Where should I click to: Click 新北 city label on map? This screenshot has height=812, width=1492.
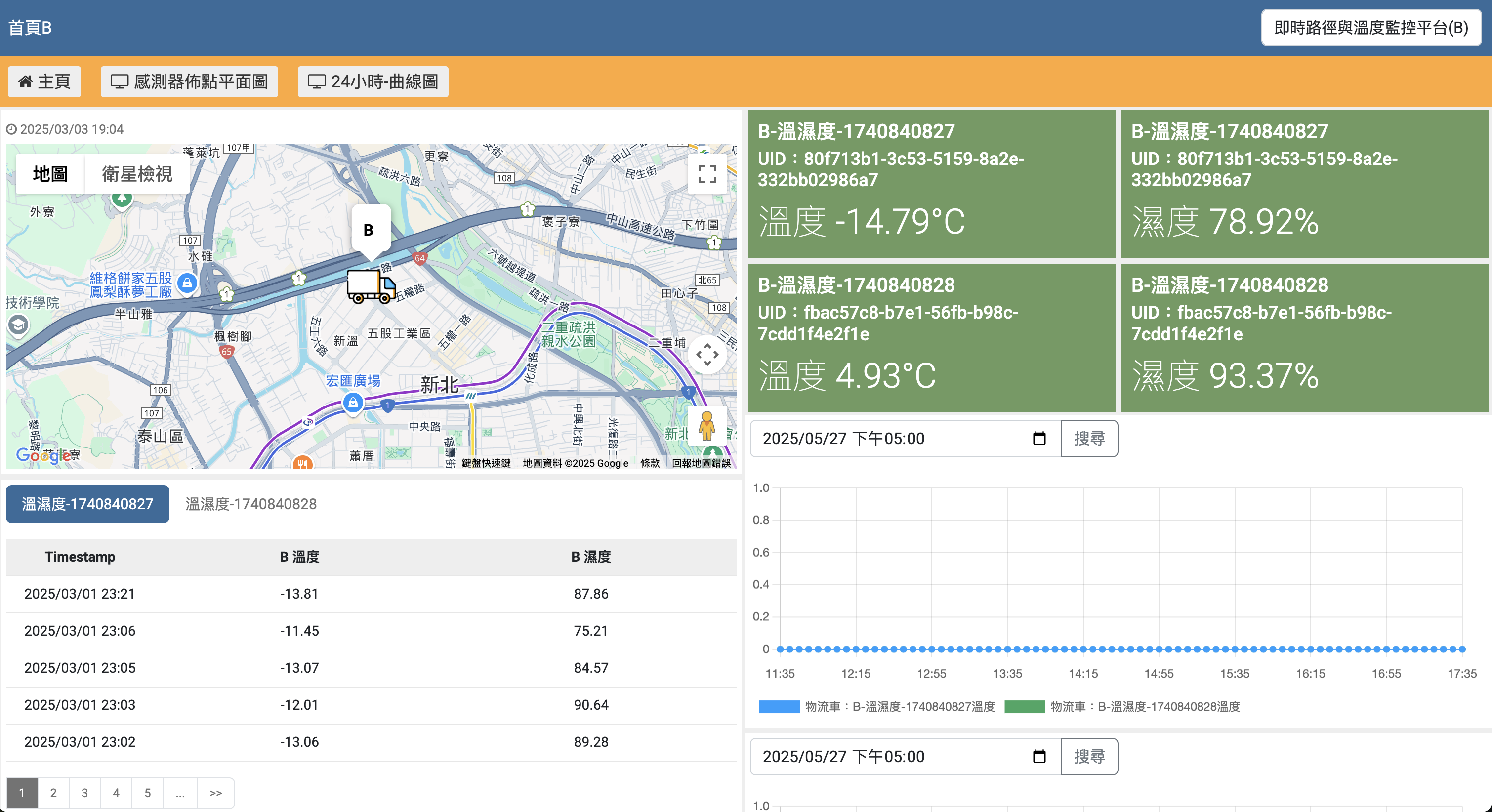(x=439, y=384)
